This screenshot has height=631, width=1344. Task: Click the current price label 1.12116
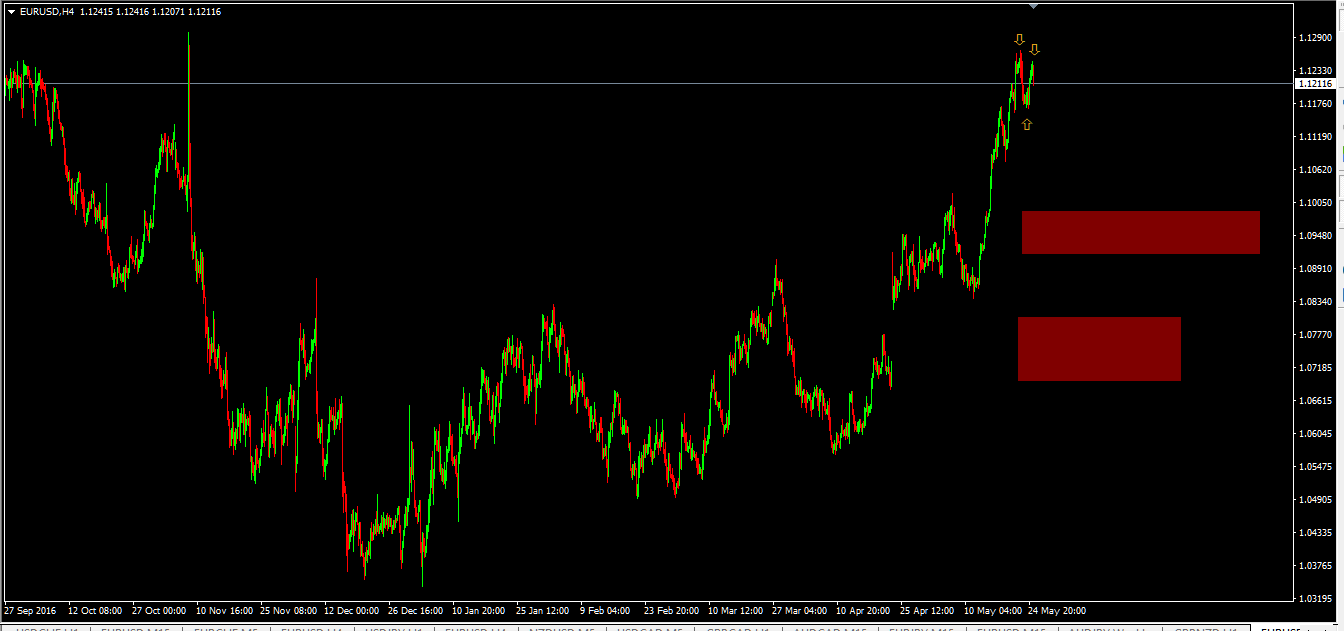point(1314,84)
